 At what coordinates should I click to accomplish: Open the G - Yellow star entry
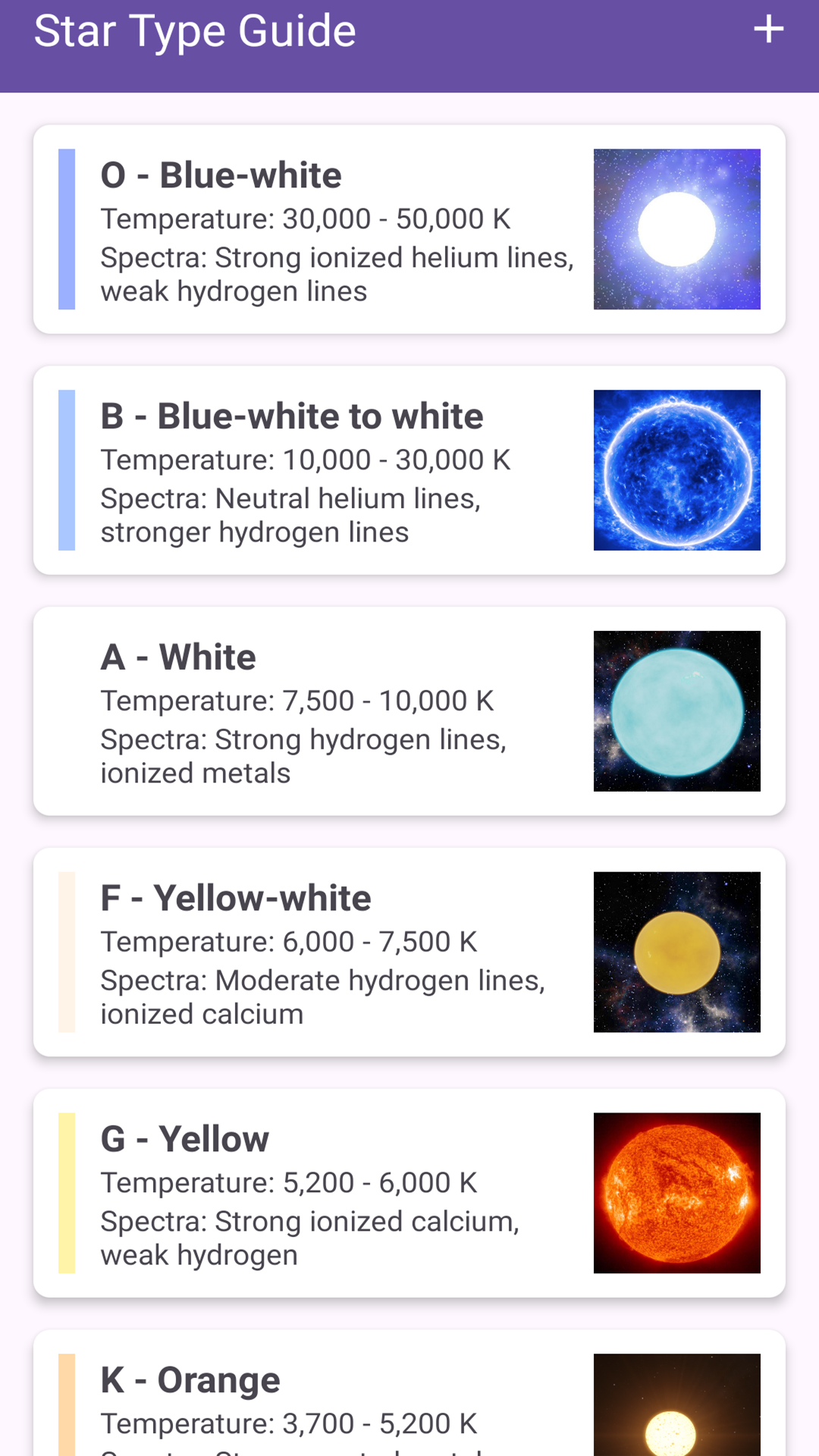pos(409,1193)
